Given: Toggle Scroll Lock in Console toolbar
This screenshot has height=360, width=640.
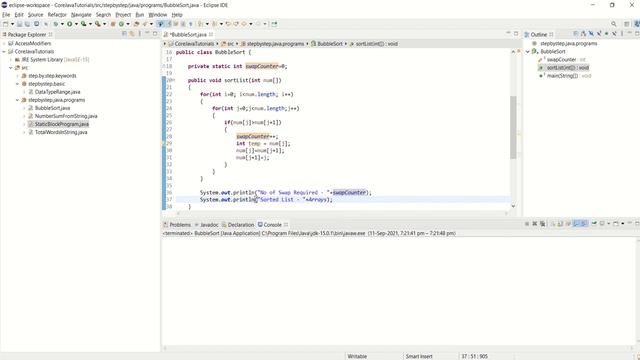Looking at the screenshot, I should (560, 224).
